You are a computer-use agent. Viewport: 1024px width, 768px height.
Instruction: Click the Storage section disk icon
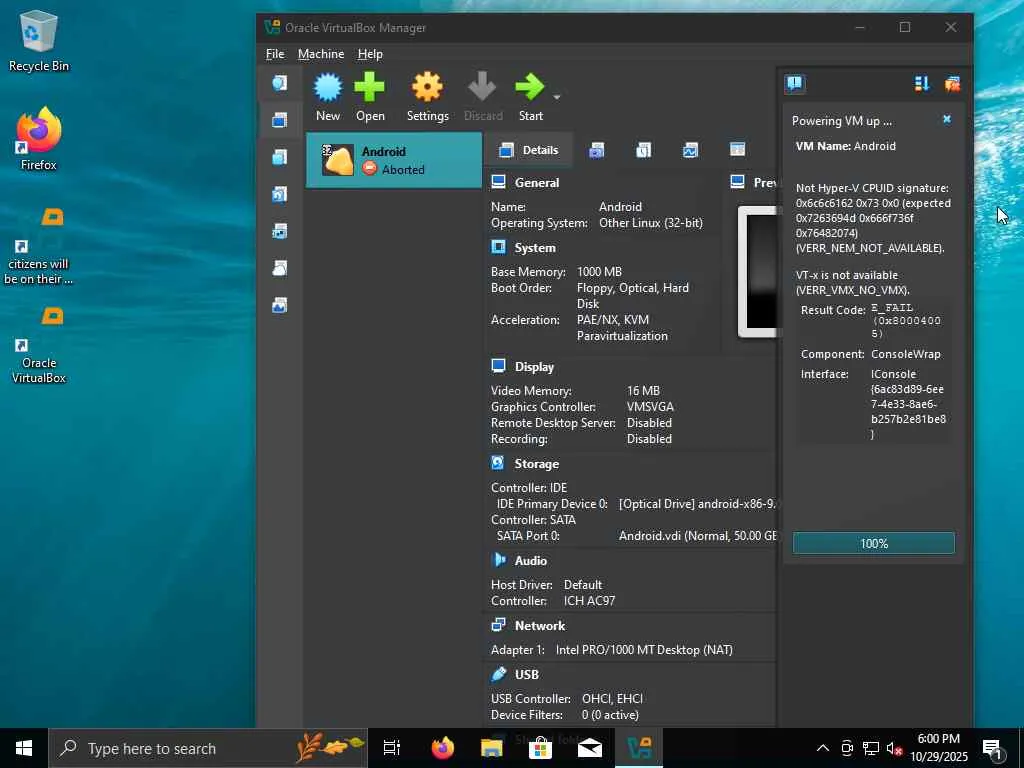coord(498,463)
